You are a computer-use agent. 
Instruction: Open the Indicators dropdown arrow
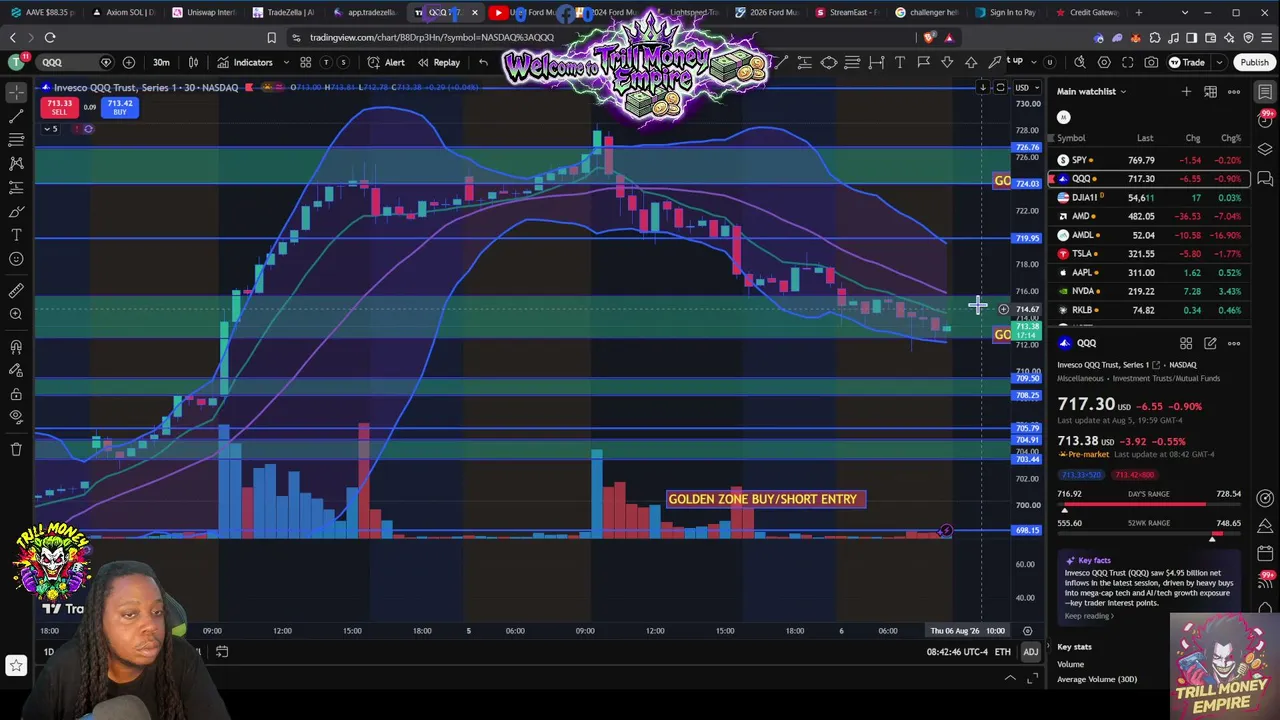coord(286,62)
